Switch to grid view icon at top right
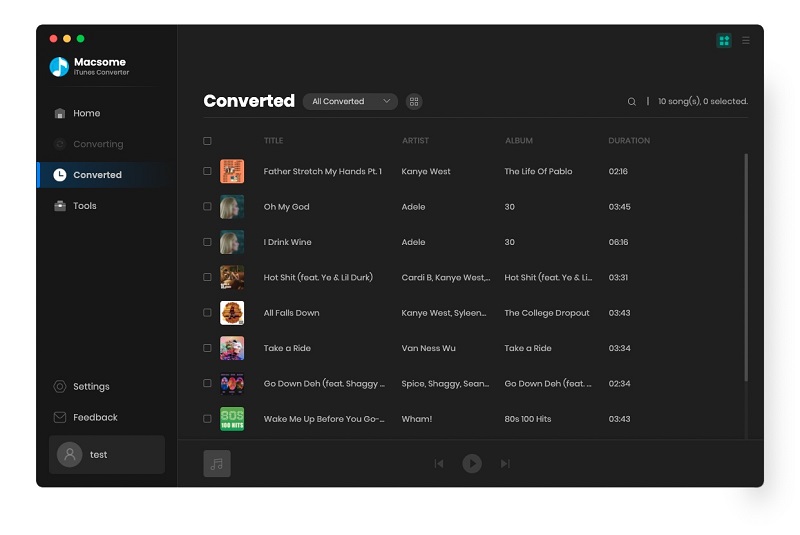This screenshot has height=535, width=800. click(724, 41)
